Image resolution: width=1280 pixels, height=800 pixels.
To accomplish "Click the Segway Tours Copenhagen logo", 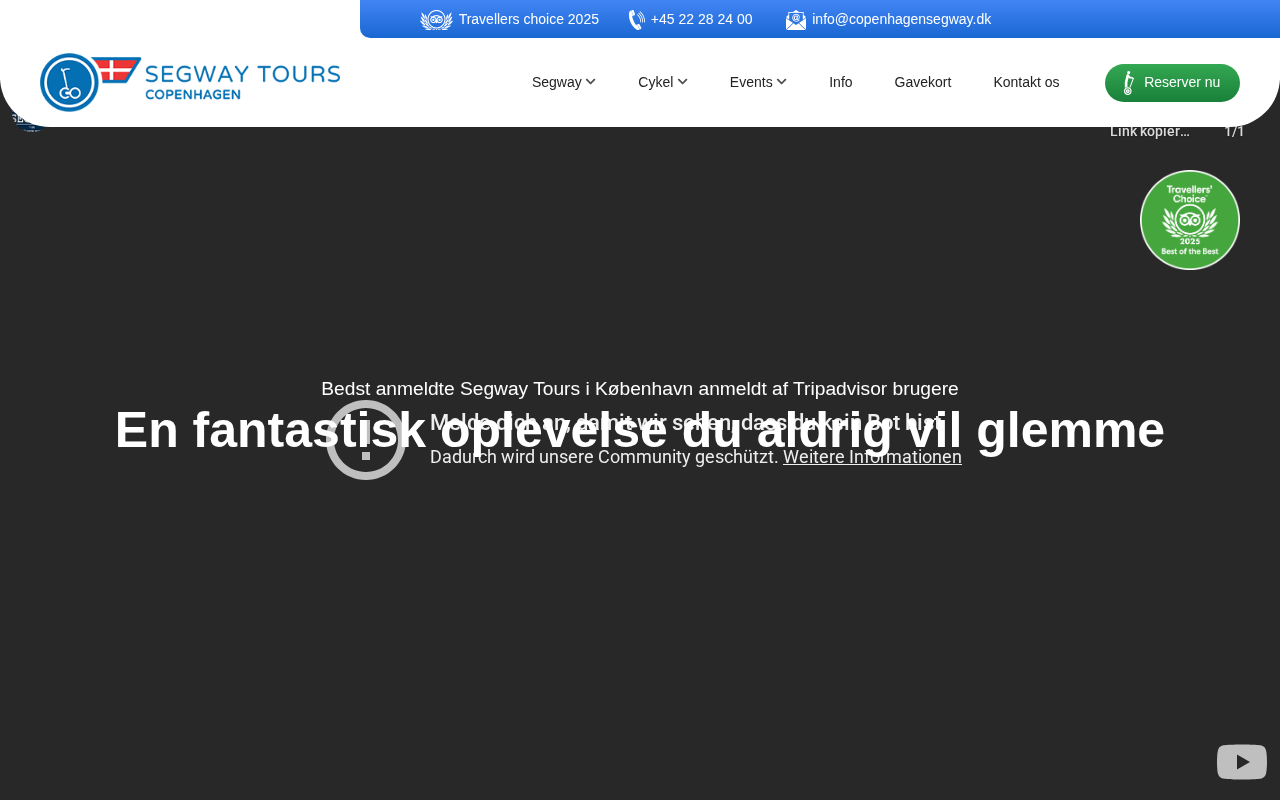I will point(190,82).
